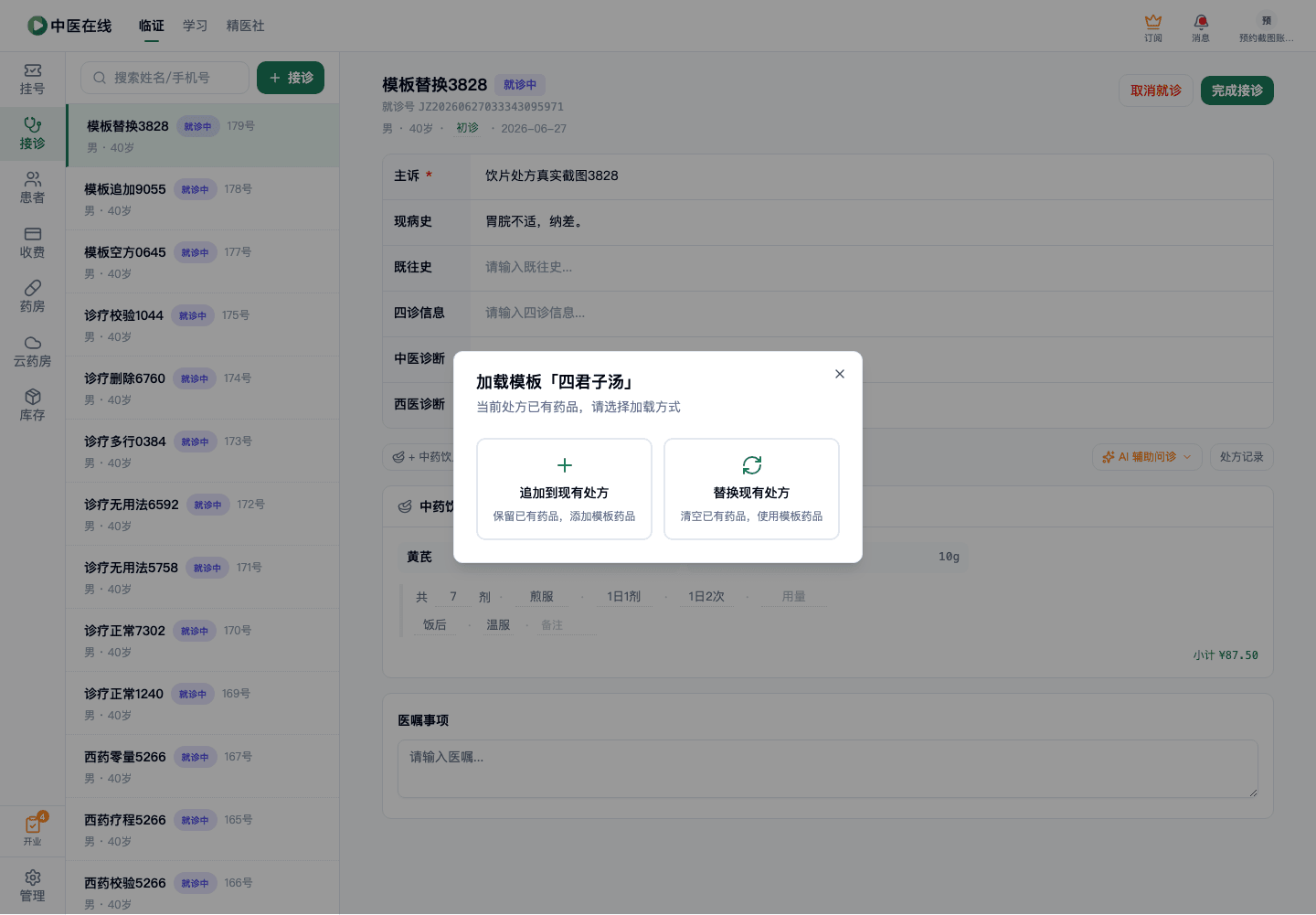Click 取消就诊 button
Screen dimensions: 1316x915
click(1156, 90)
